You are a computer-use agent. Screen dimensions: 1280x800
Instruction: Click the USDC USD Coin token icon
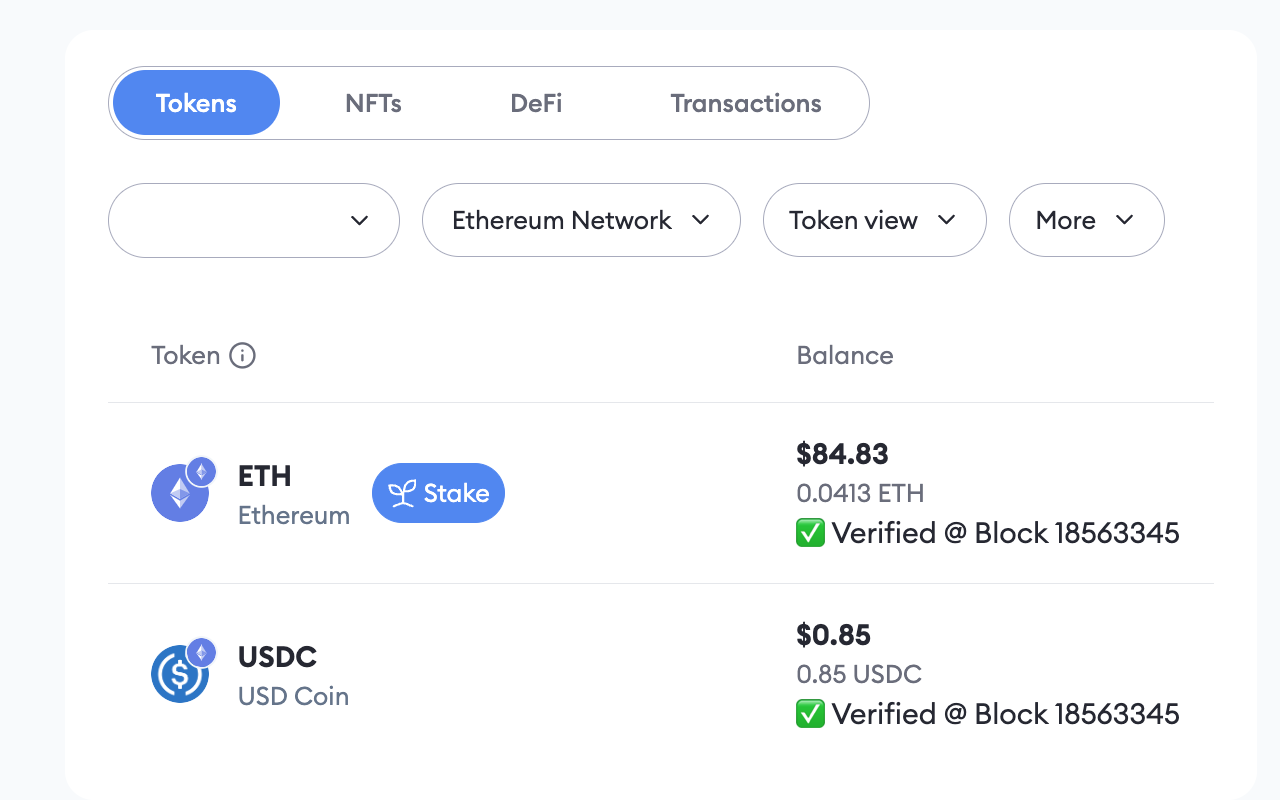181,672
